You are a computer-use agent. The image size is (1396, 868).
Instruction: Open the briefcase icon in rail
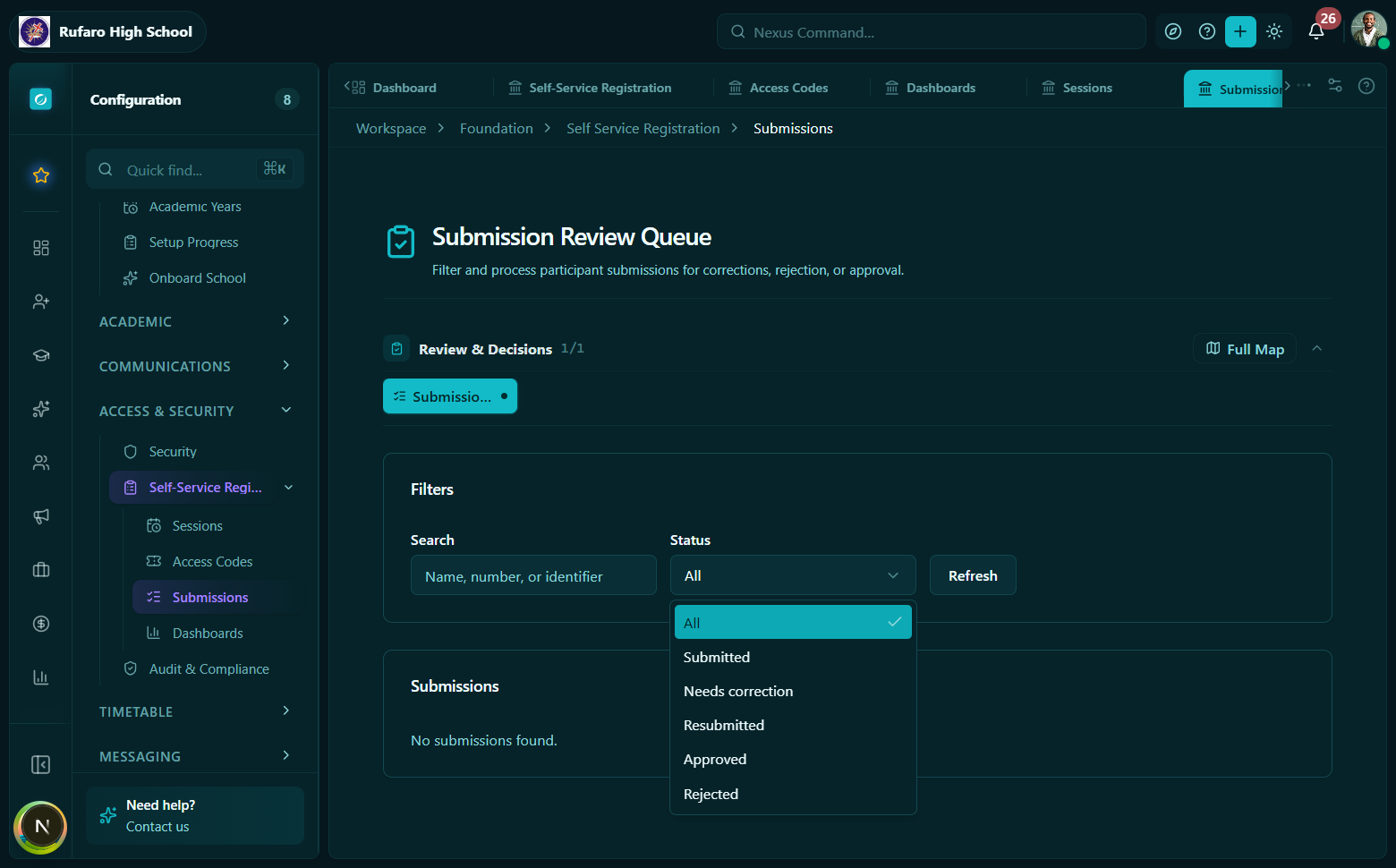coord(41,570)
